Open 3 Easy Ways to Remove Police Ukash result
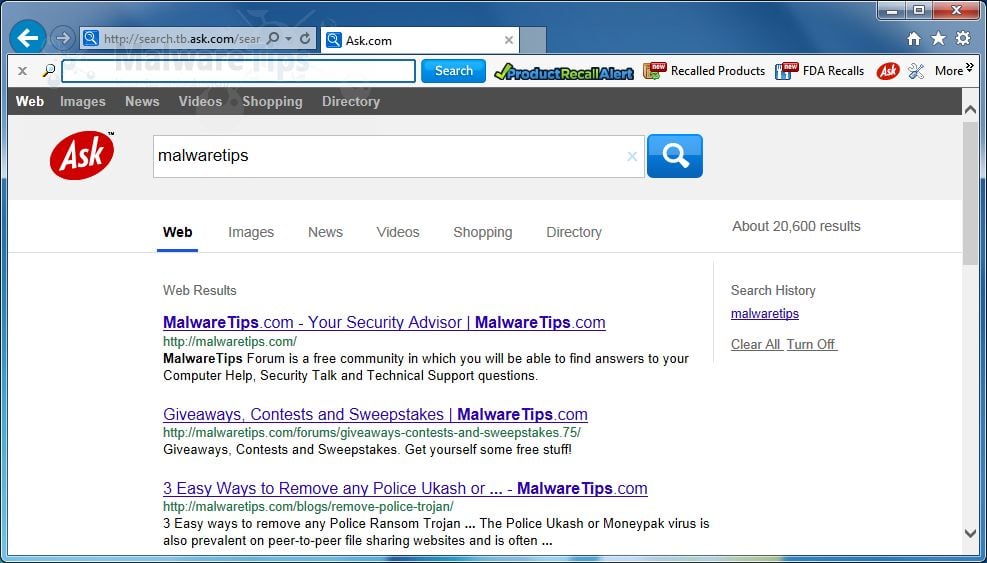 (x=405, y=489)
